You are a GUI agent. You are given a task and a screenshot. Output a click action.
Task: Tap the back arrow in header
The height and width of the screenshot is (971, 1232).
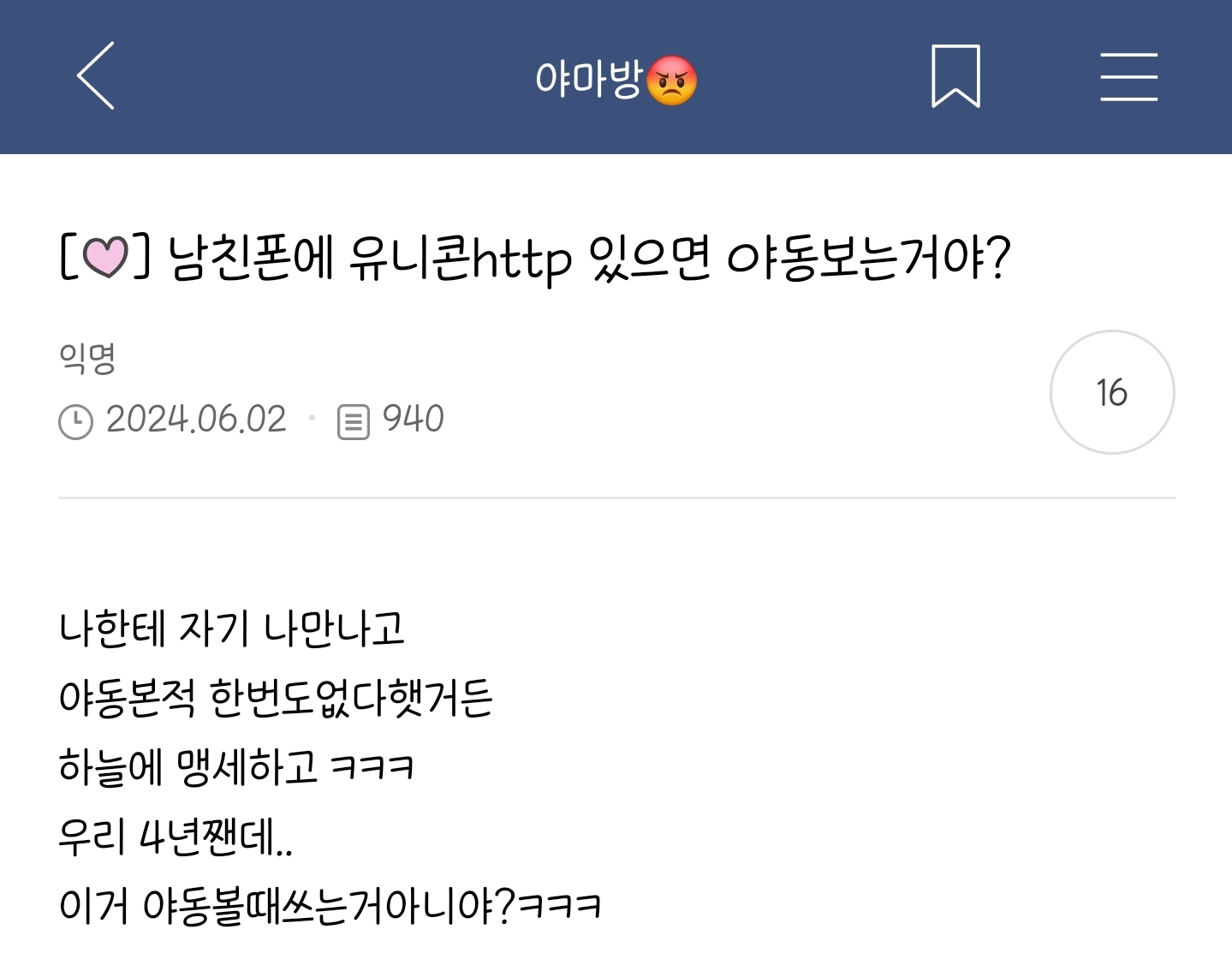pyautogui.click(x=96, y=76)
